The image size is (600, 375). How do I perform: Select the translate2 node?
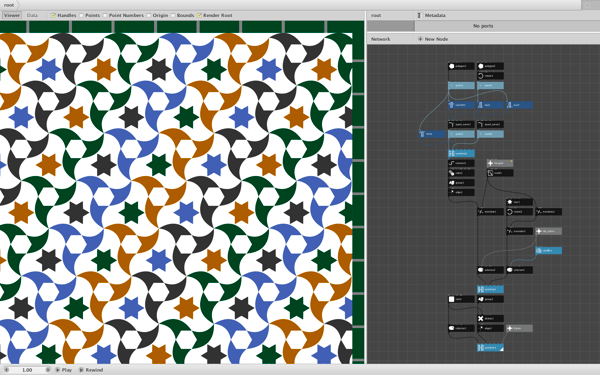549,212
